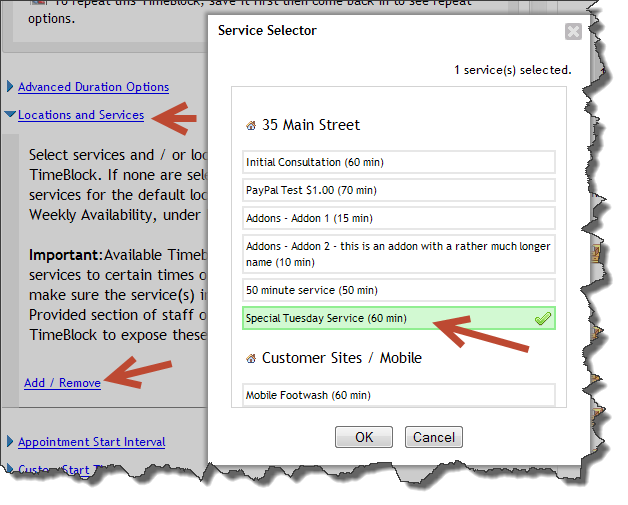The width and height of the screenshot is (628, 505).
Task: Select 50 minute service (50 min)
Action: pos(398,290)
